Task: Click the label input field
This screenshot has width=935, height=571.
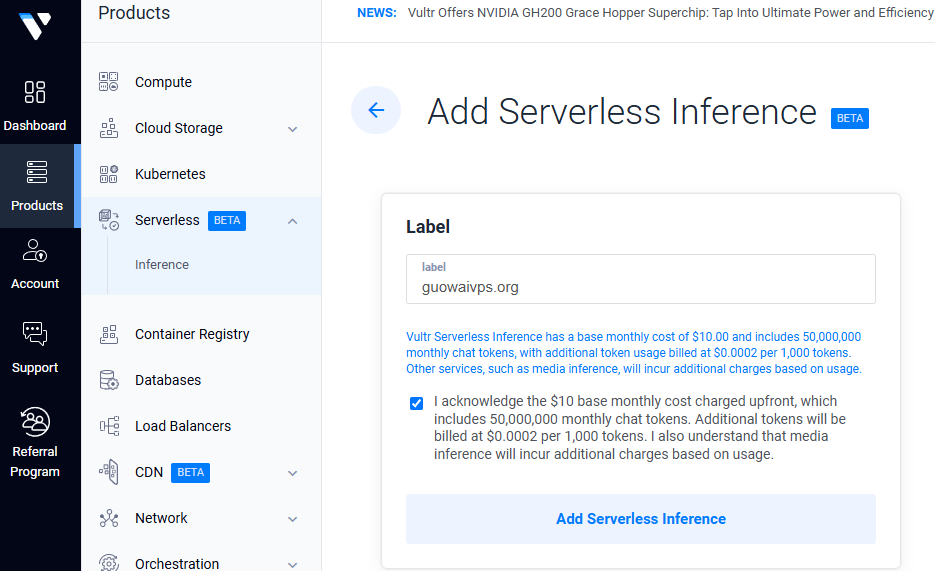Action: coord(640,279)
